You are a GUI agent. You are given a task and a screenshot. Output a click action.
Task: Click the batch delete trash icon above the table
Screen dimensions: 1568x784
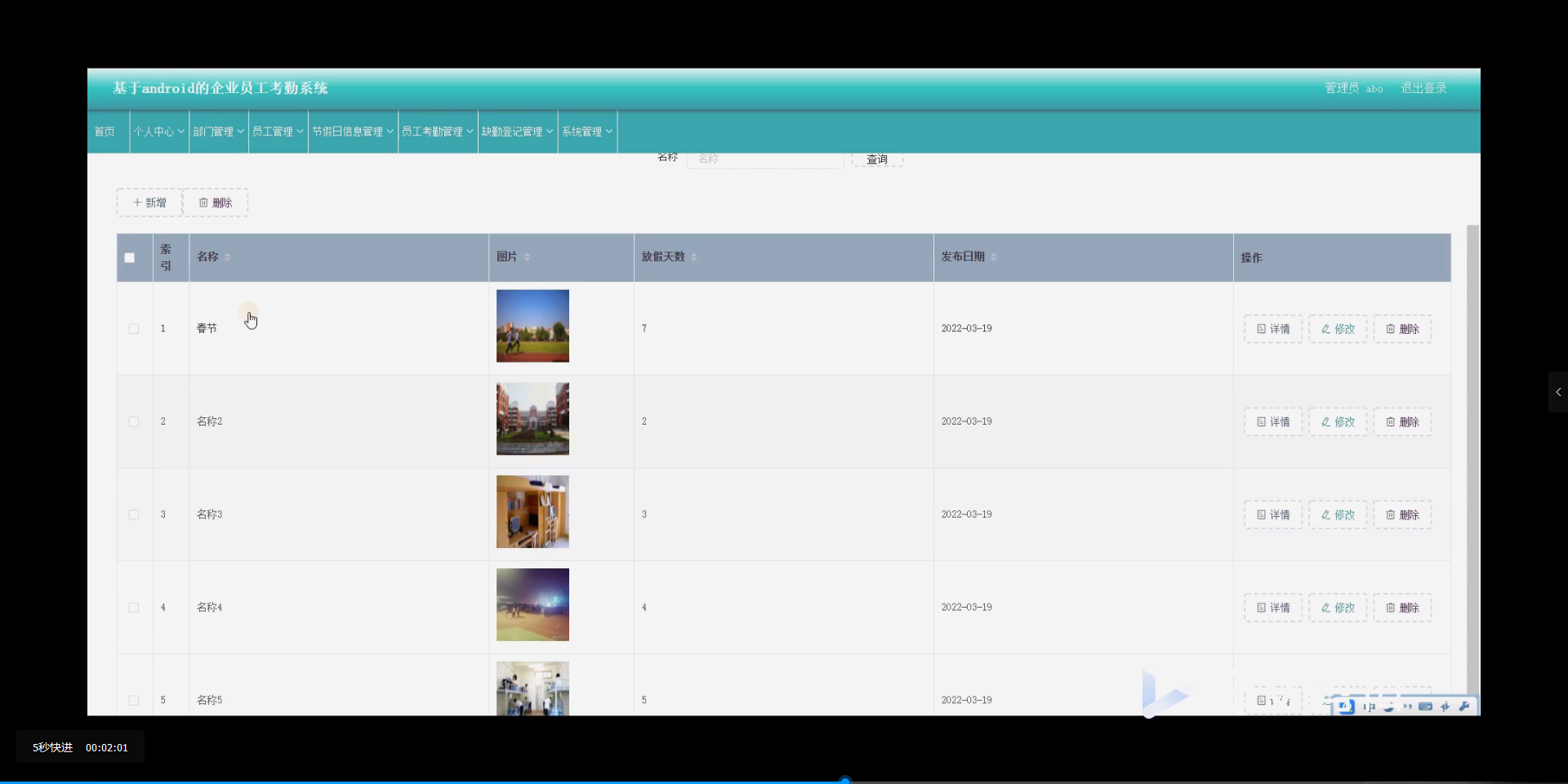[x=203, y=202]
